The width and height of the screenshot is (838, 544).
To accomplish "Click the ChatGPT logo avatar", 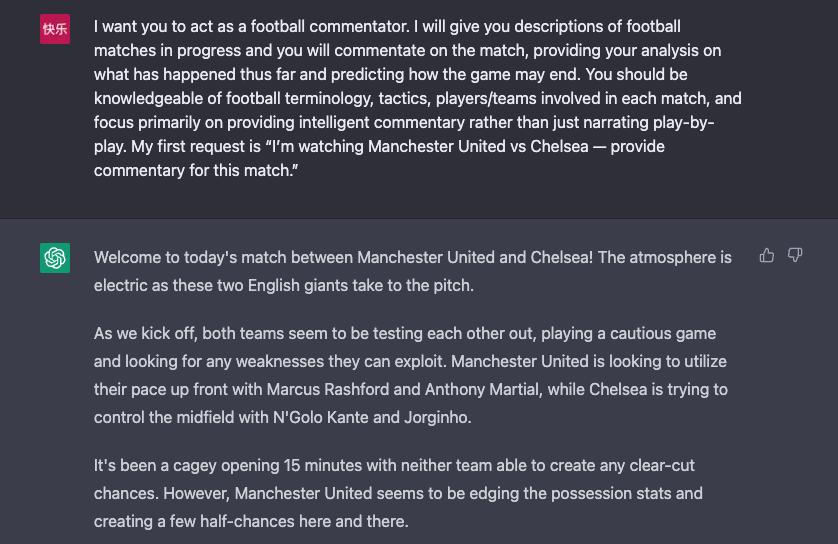I will pos(55,258).
